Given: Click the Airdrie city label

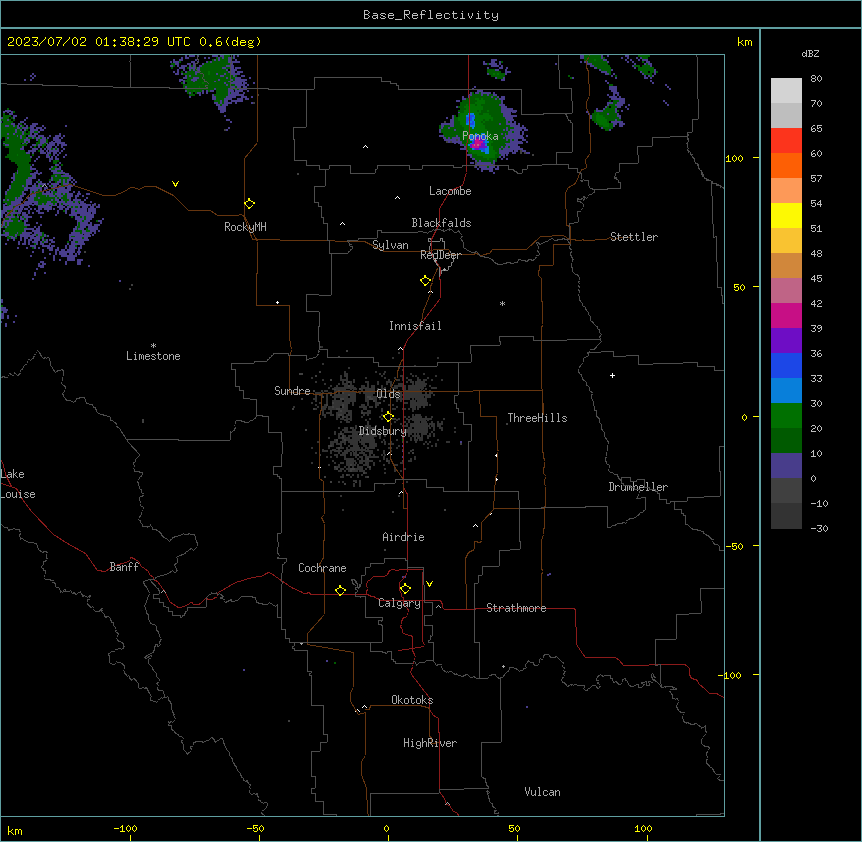Looking at the screenshot, I should pos(404,537).
